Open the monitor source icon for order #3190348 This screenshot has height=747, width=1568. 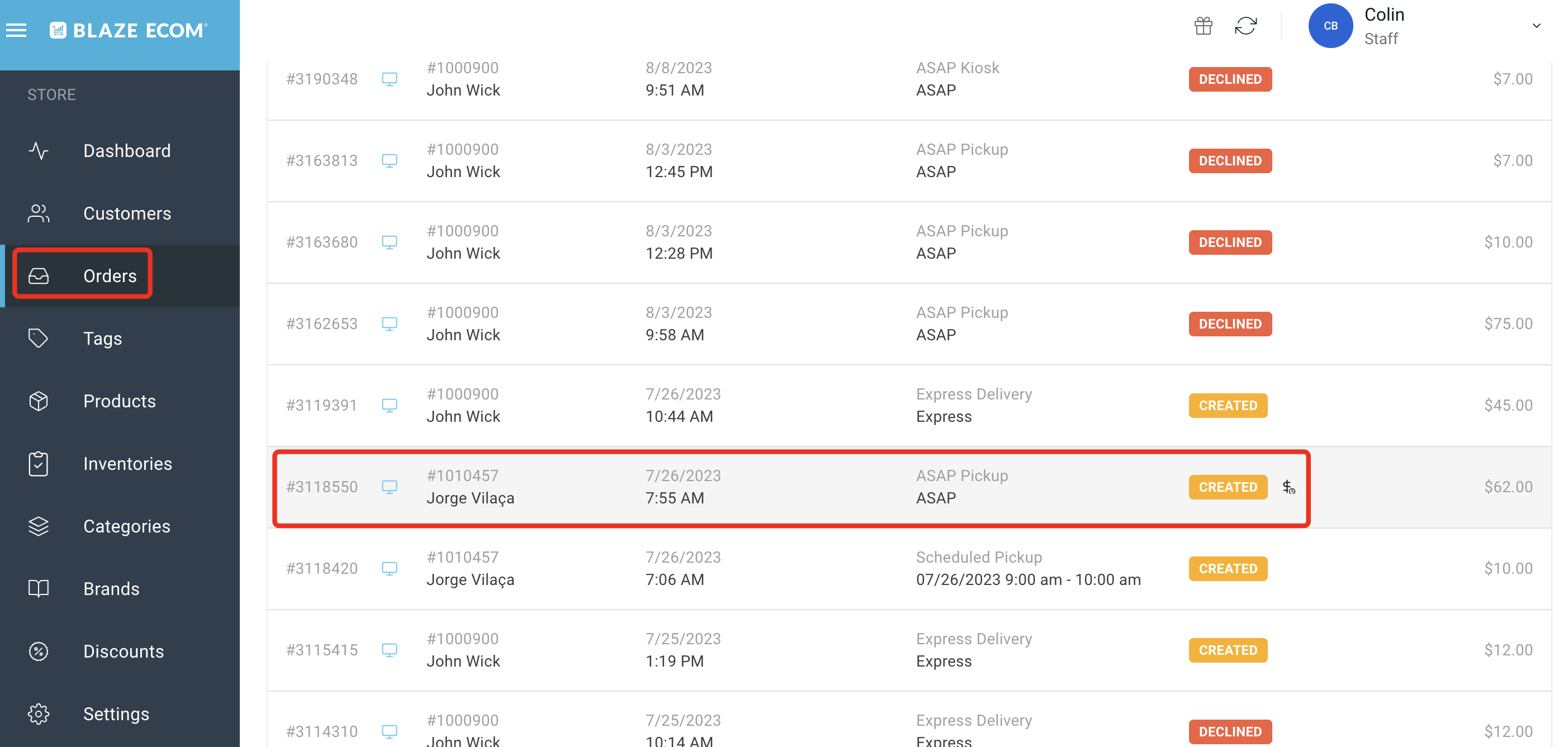pos(390,79)
